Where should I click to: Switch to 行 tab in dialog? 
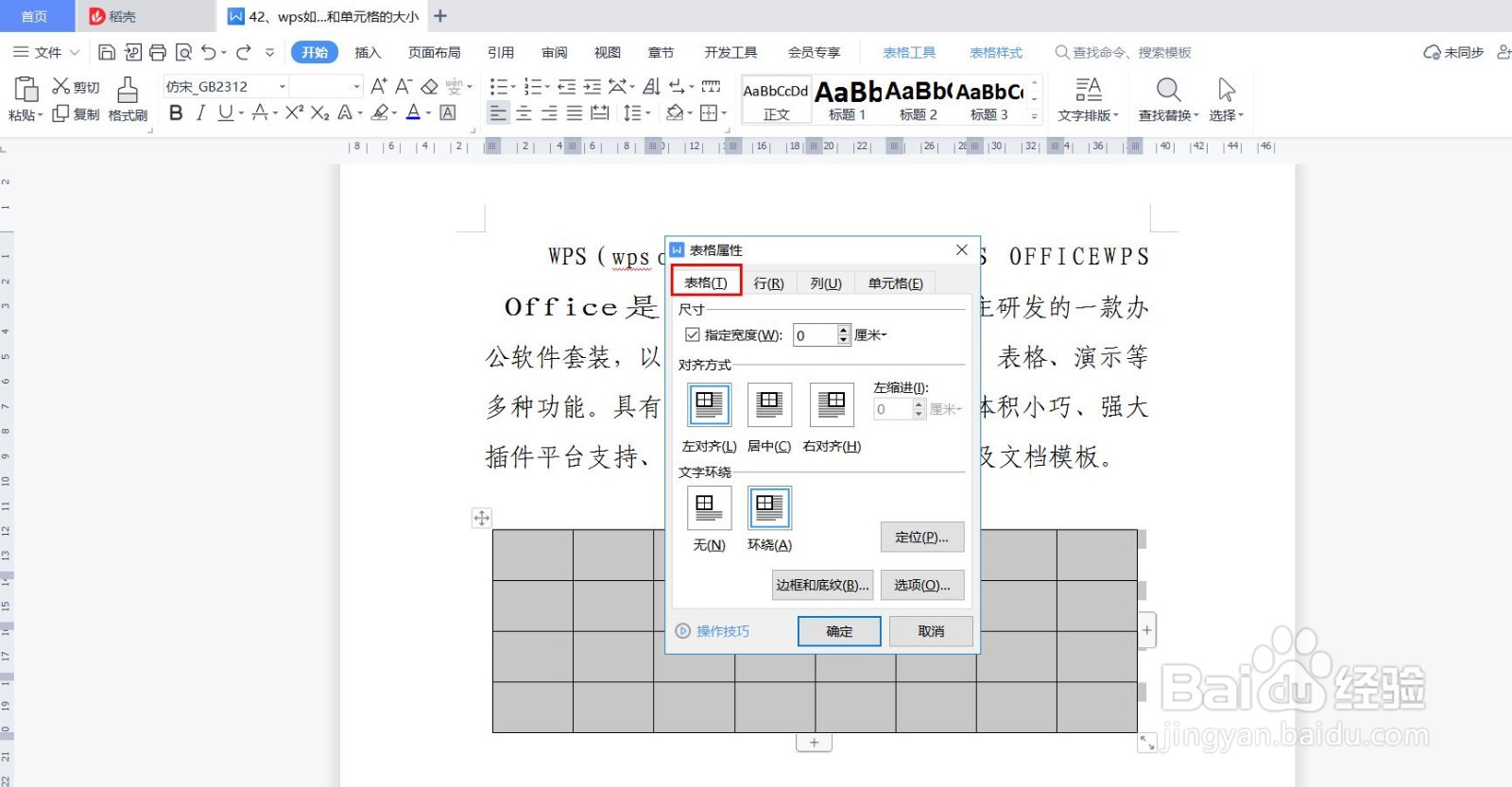(x=768, y=283)
